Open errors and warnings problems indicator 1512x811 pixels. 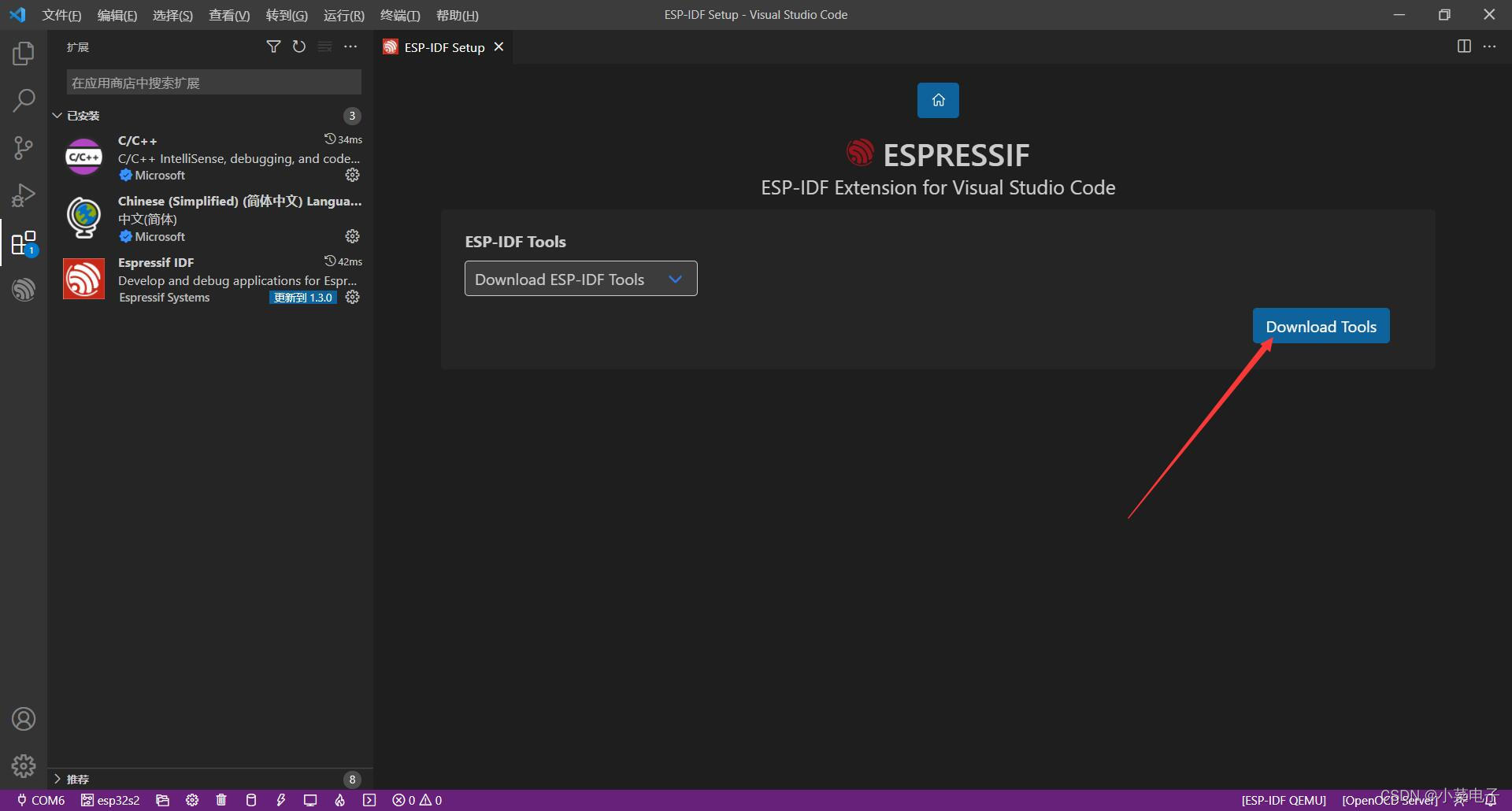[x=417, y=800]
